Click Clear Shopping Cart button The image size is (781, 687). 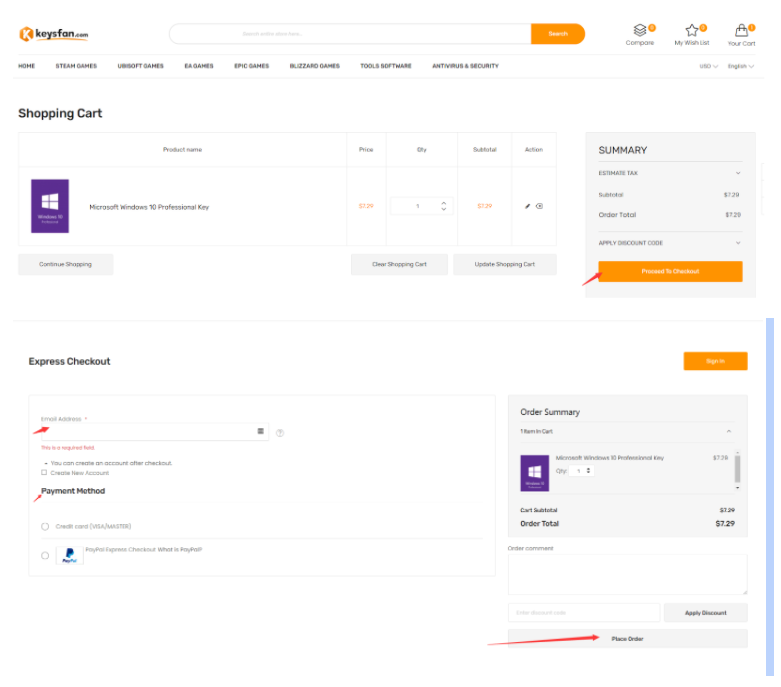[399, 265]
